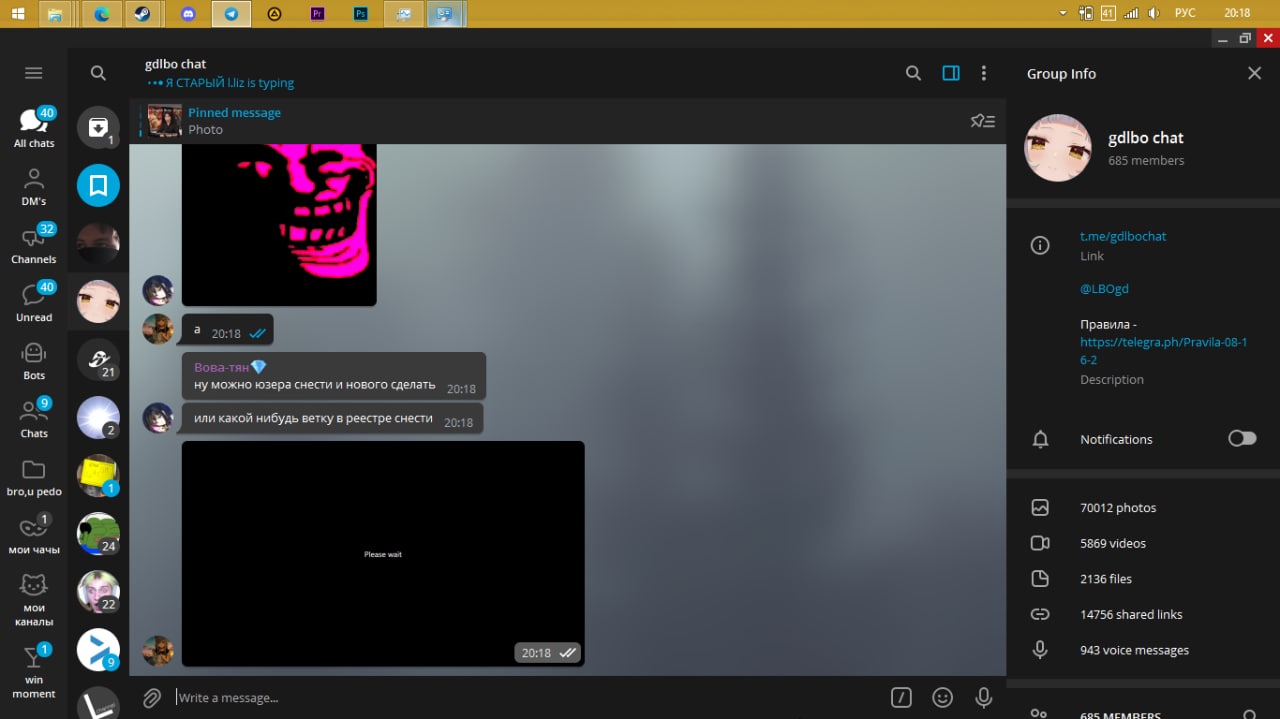Click the voice message microphone icon
1280x719 pixels.
click(983, 697)
